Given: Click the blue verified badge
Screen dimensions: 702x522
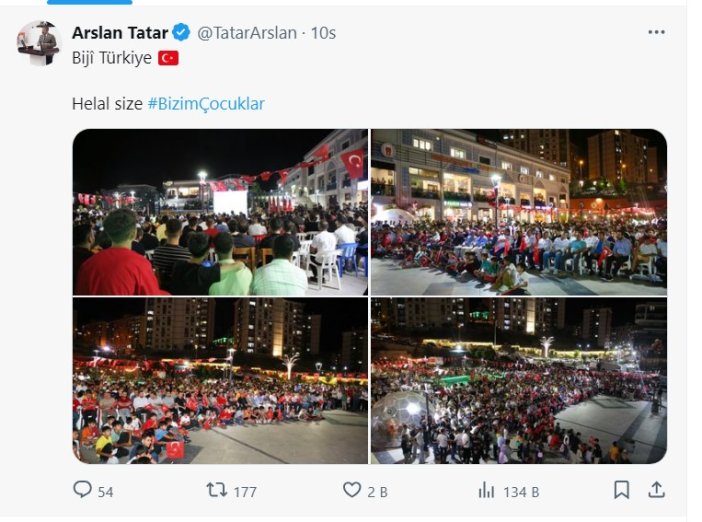Looking at the screenshot, I should click(x=181, y=32).
